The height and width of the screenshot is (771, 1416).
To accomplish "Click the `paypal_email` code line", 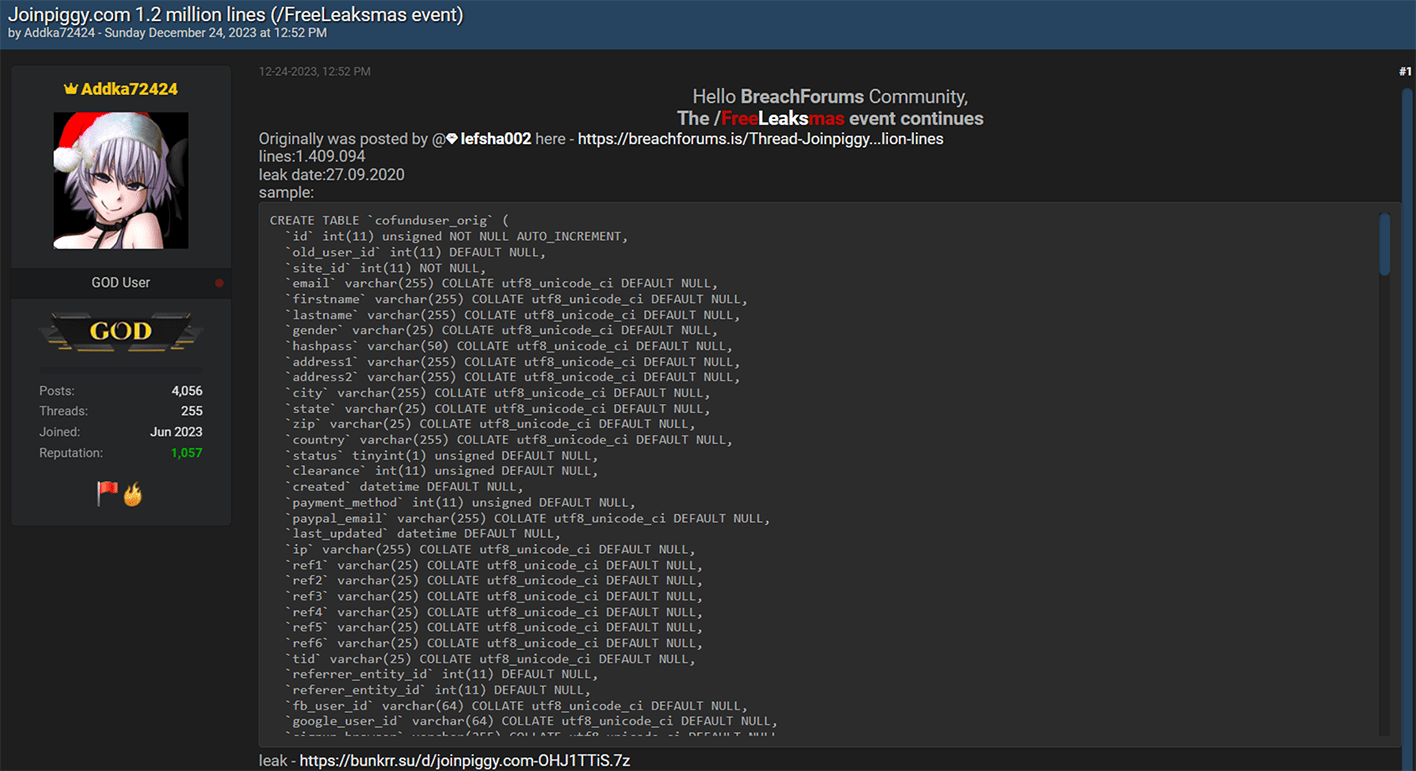I will coord(528,518).
